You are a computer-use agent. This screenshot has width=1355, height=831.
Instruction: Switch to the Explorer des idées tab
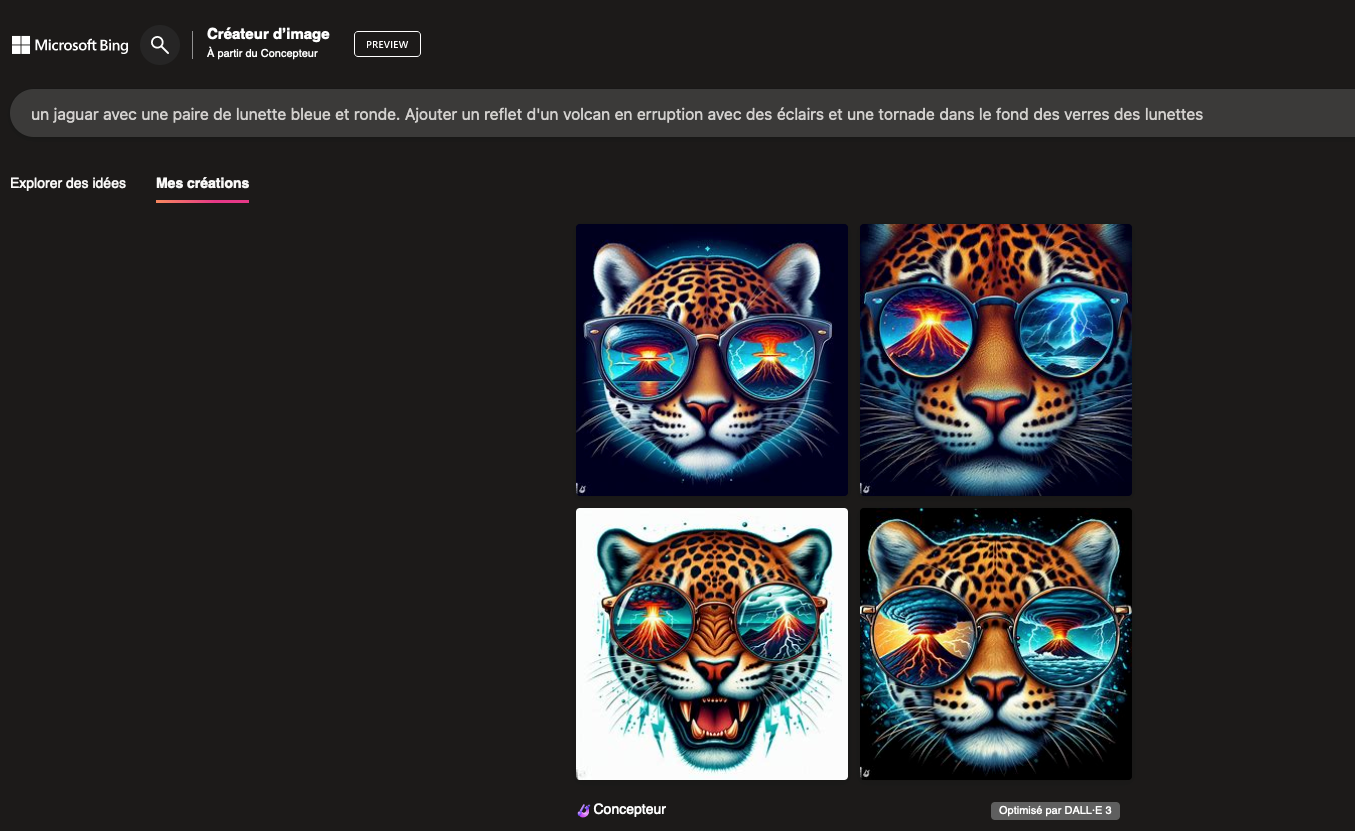click(68, 183)
